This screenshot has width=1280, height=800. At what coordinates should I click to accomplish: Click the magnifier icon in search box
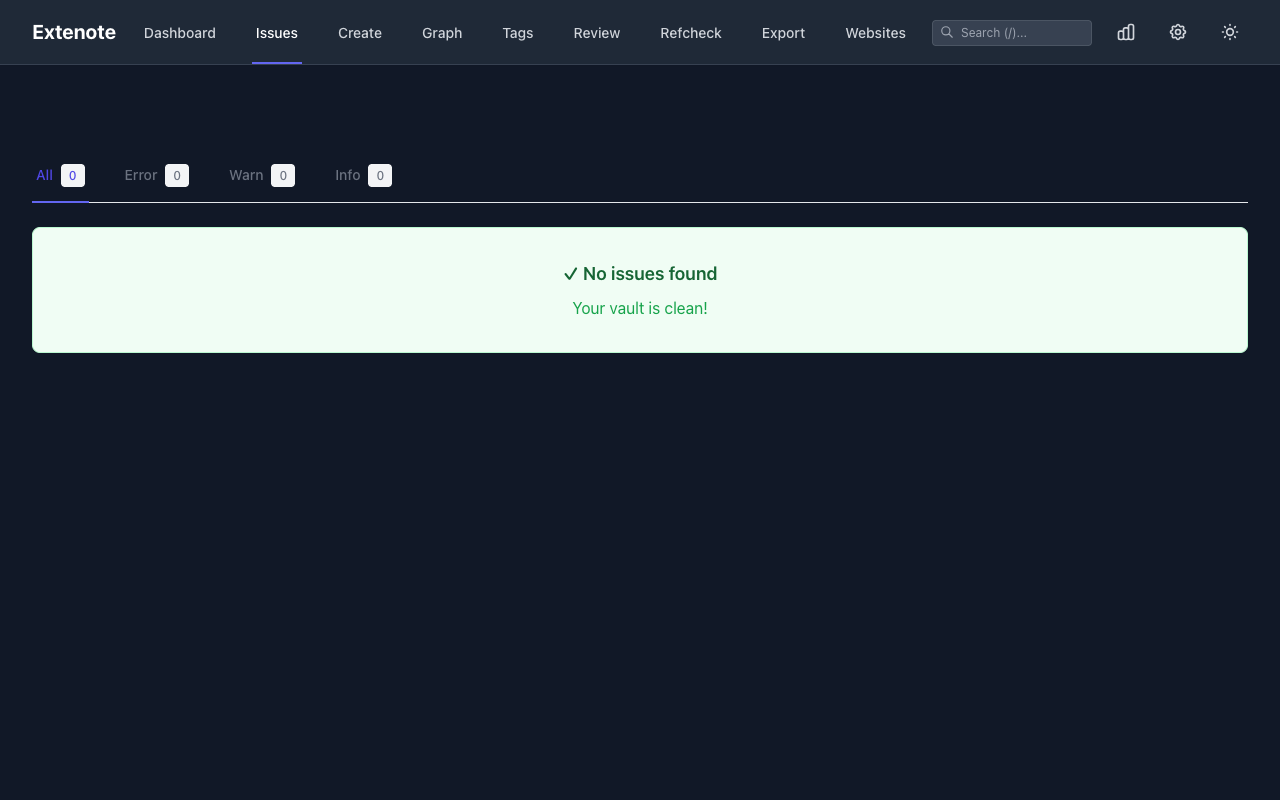947,32
